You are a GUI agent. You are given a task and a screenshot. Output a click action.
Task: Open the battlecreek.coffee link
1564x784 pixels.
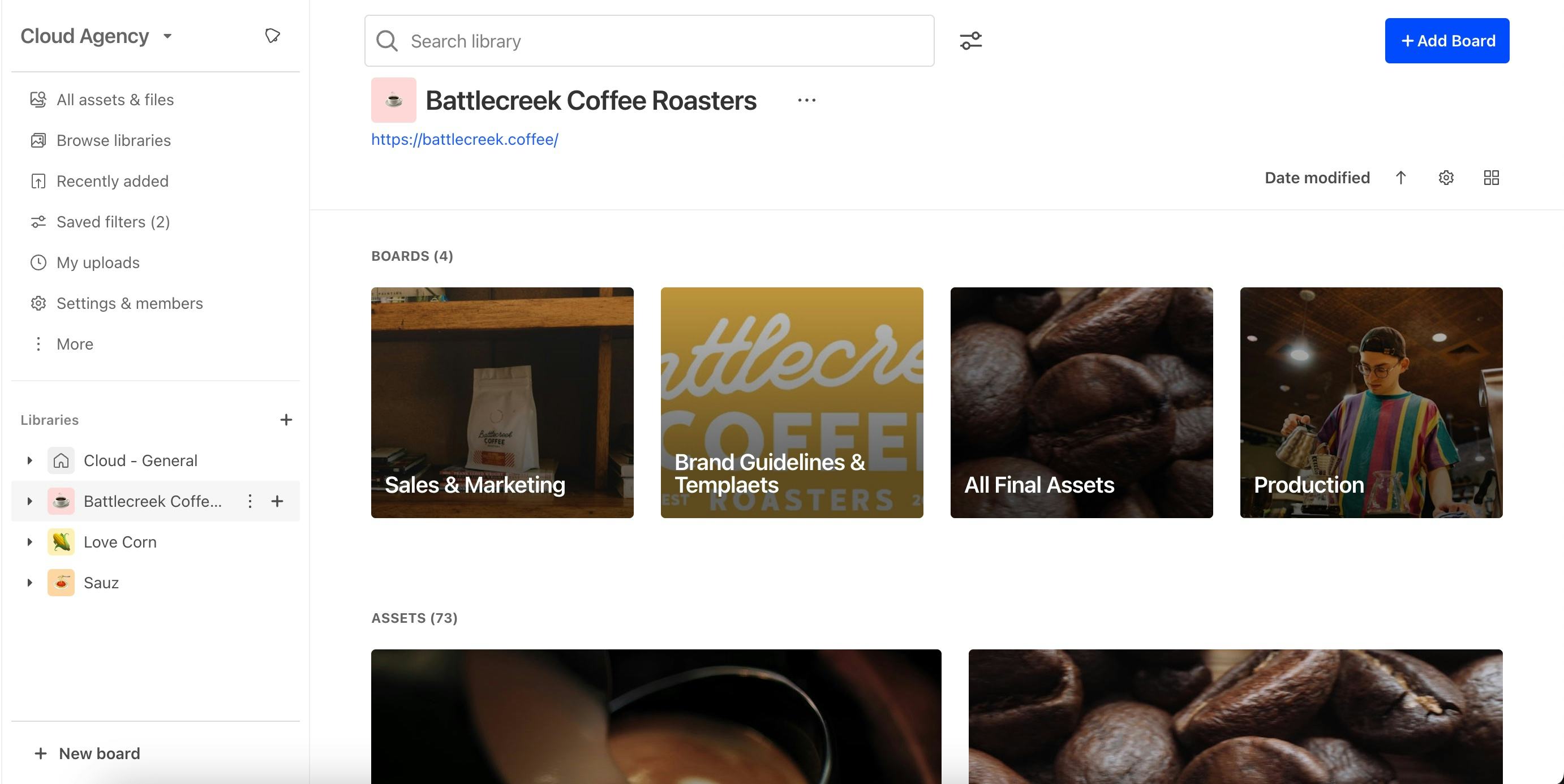pos(465,140)
